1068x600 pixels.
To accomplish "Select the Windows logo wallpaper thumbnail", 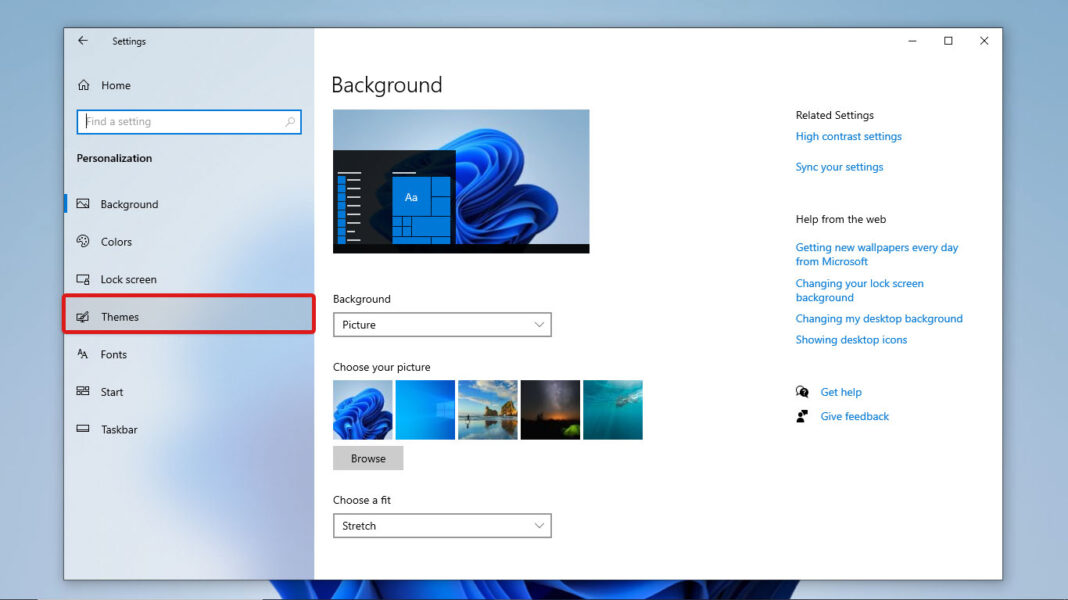I will tap(425, 409).
